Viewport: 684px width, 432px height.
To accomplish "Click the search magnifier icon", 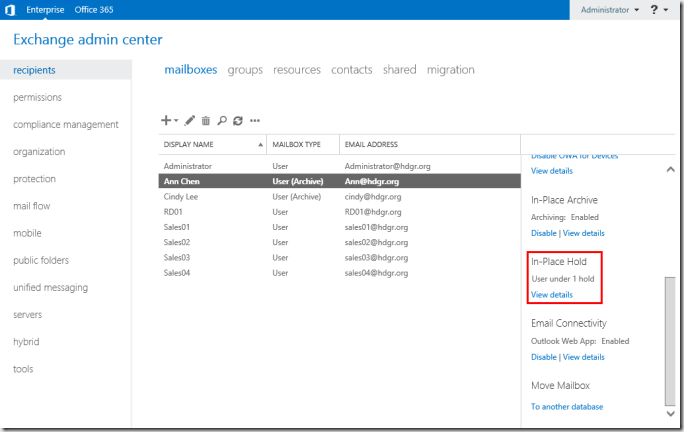I will pos(222,120).
